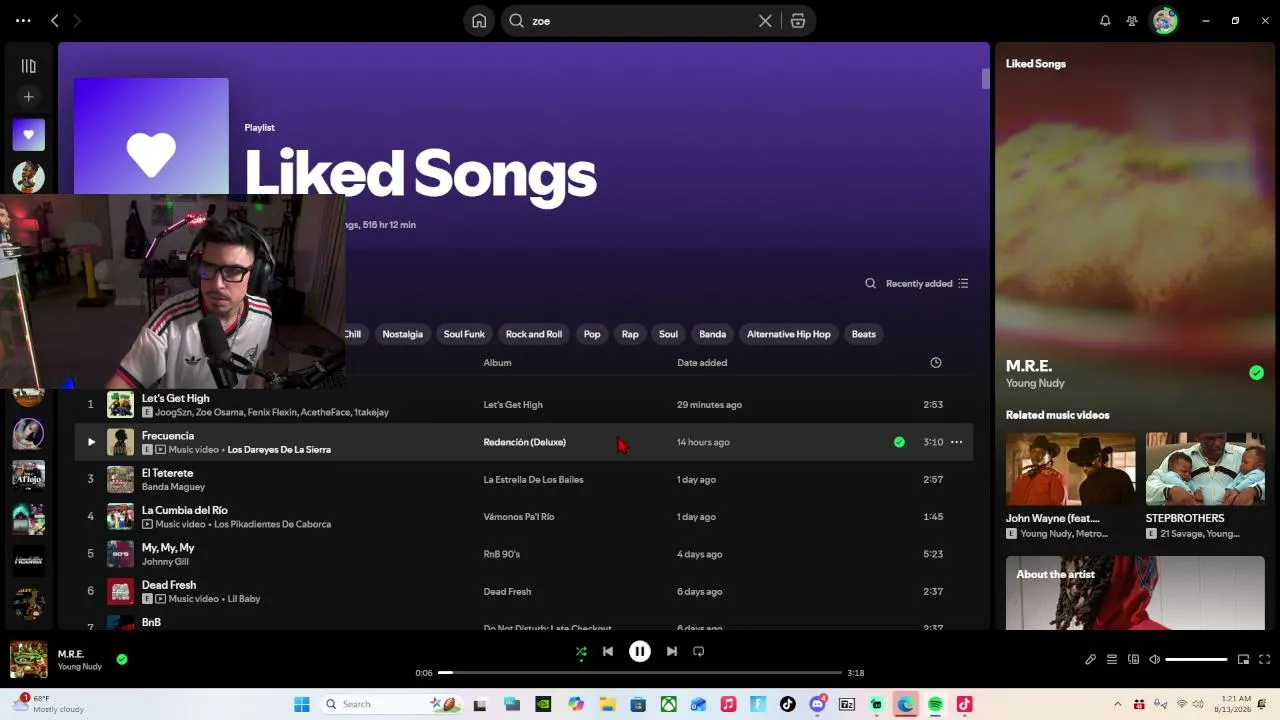Open Liked Songs in the sidebar
Image resolution: width=1280 pixels, height=720 pixels.
pyautogui.click(x=29, y=135)
